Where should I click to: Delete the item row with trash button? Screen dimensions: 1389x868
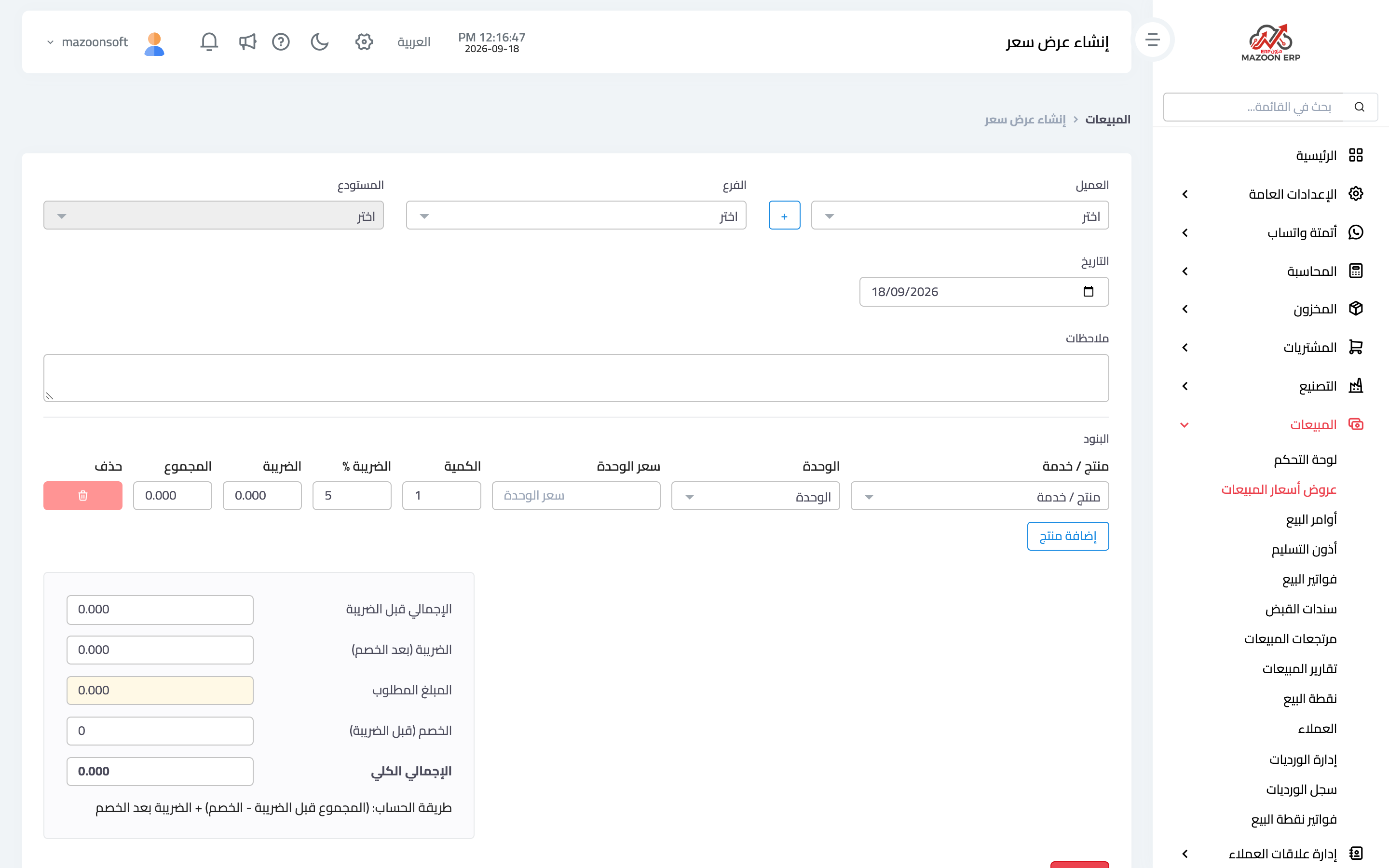point(82,495)
